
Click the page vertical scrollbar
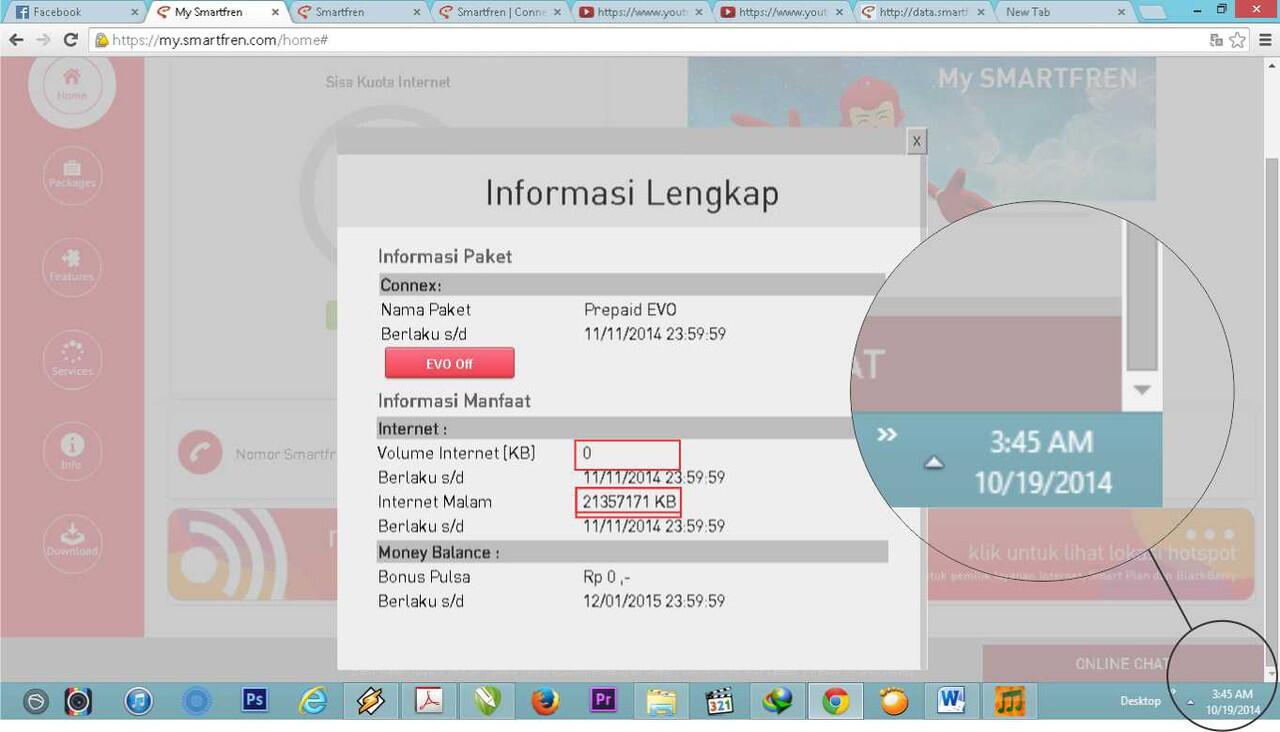click(x=1272, y=410)
